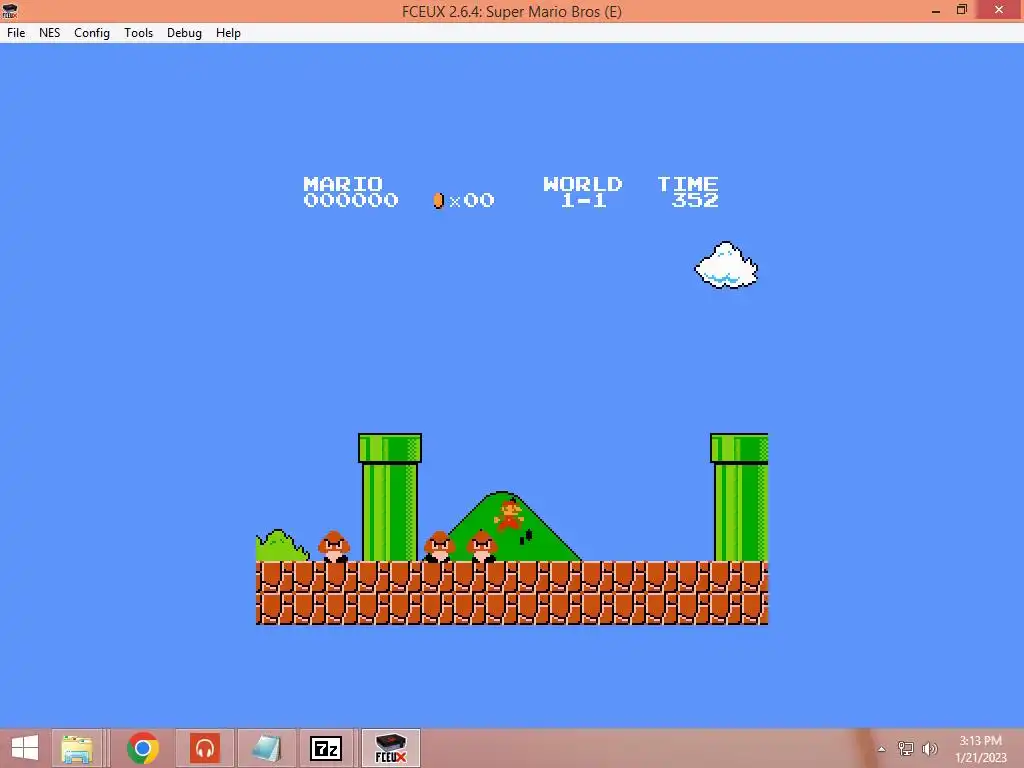Open the Tools menu
The image size is (1024, 768).
[138, 33]
